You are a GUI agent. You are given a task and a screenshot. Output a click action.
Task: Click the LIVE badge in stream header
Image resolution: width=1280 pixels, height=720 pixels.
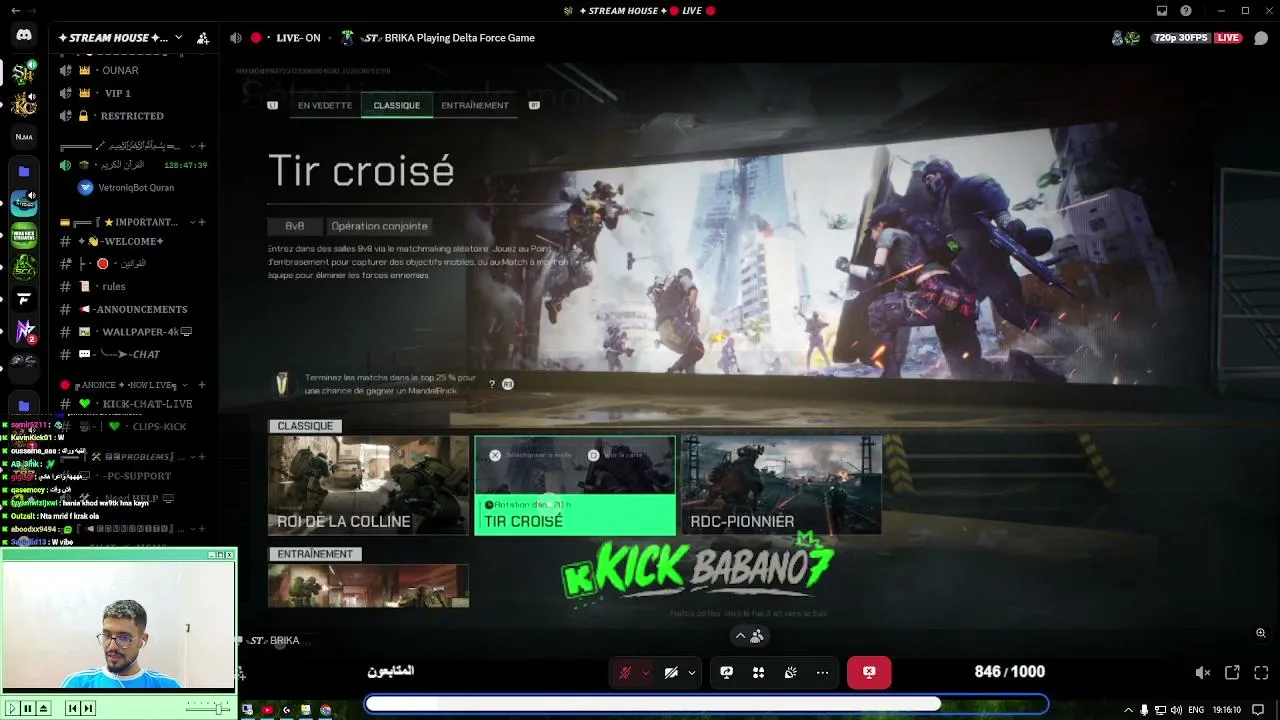[x=1228, y=38]
